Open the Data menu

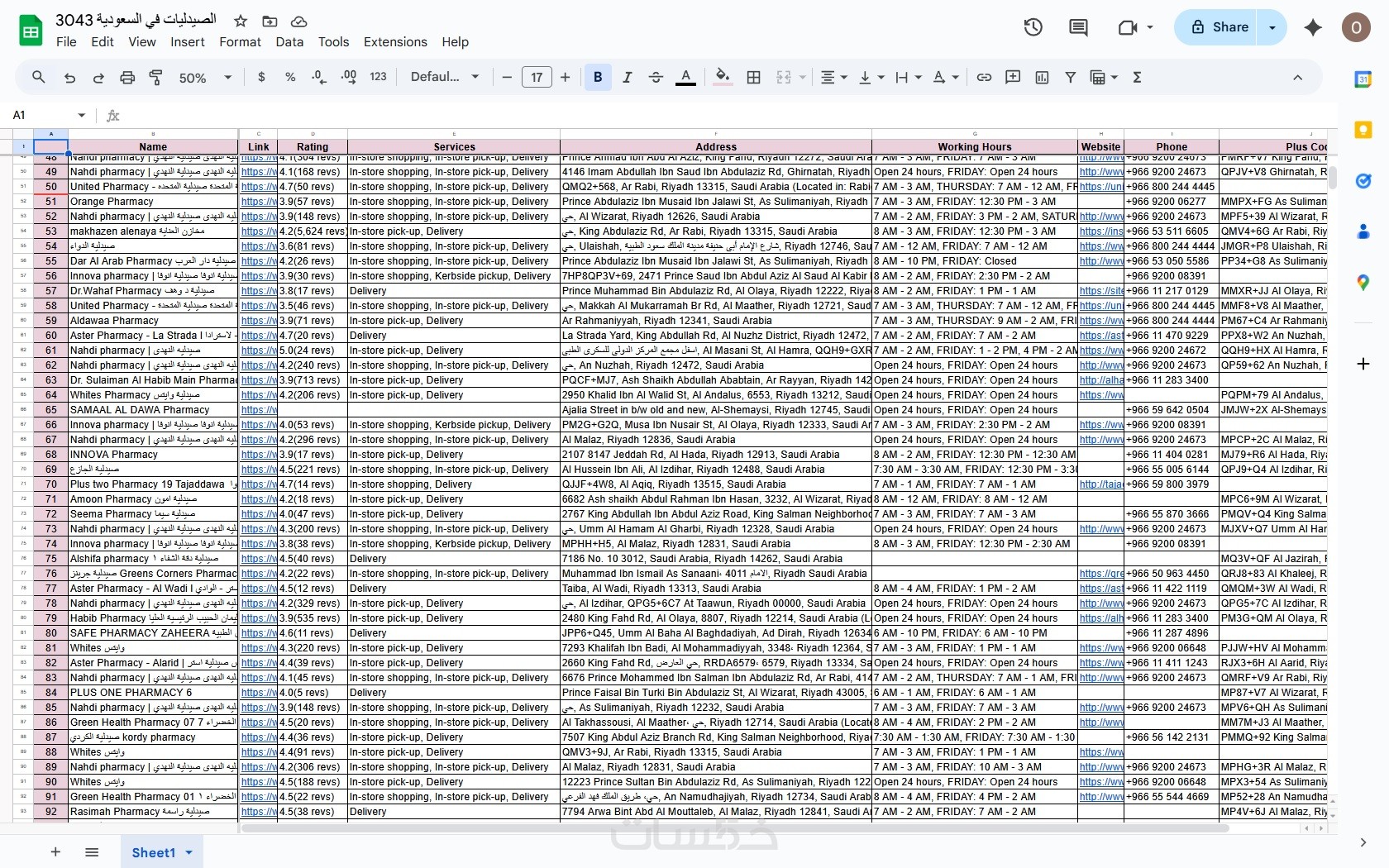(x=289, y=42)
